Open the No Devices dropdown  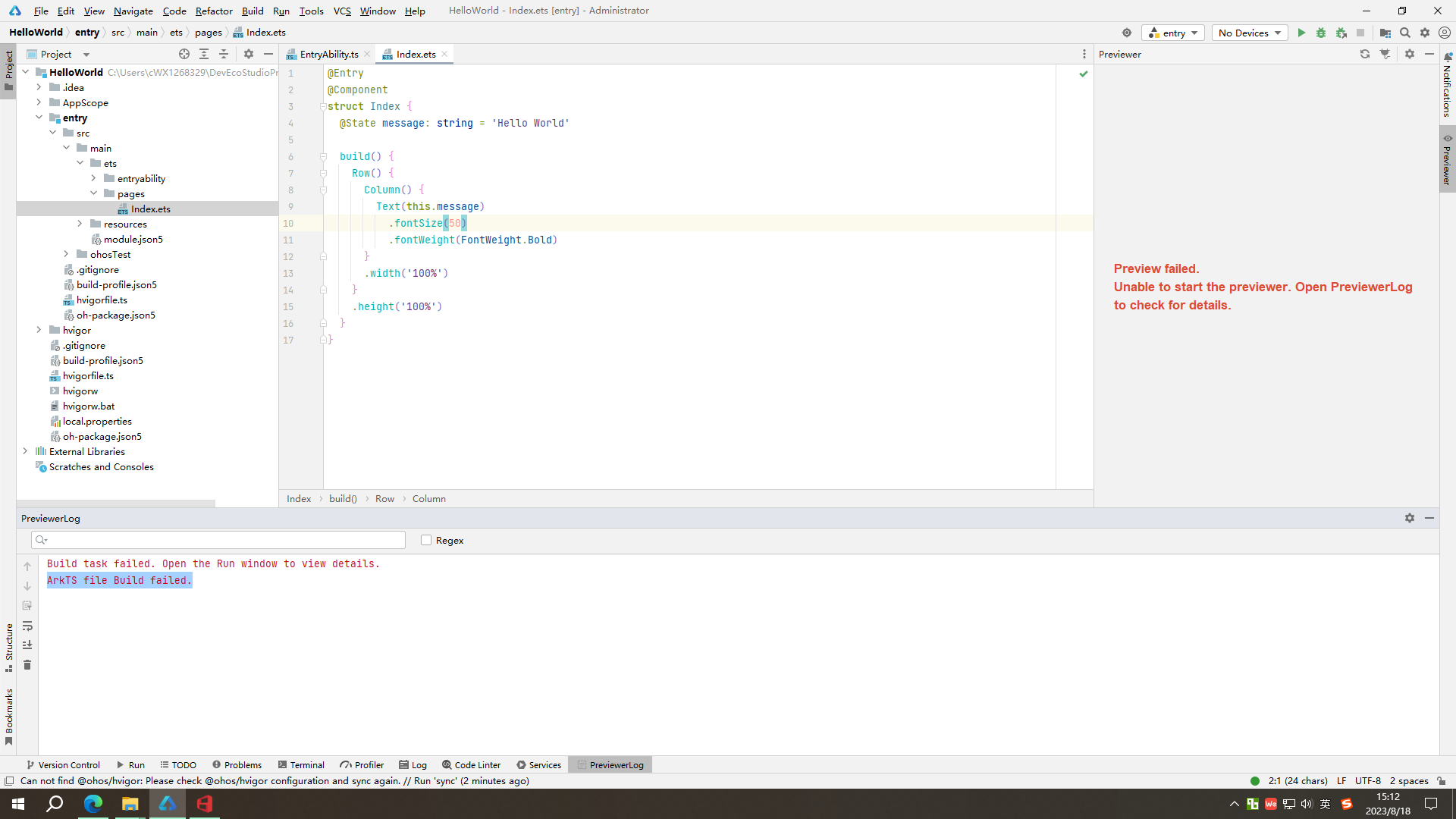1250,33
